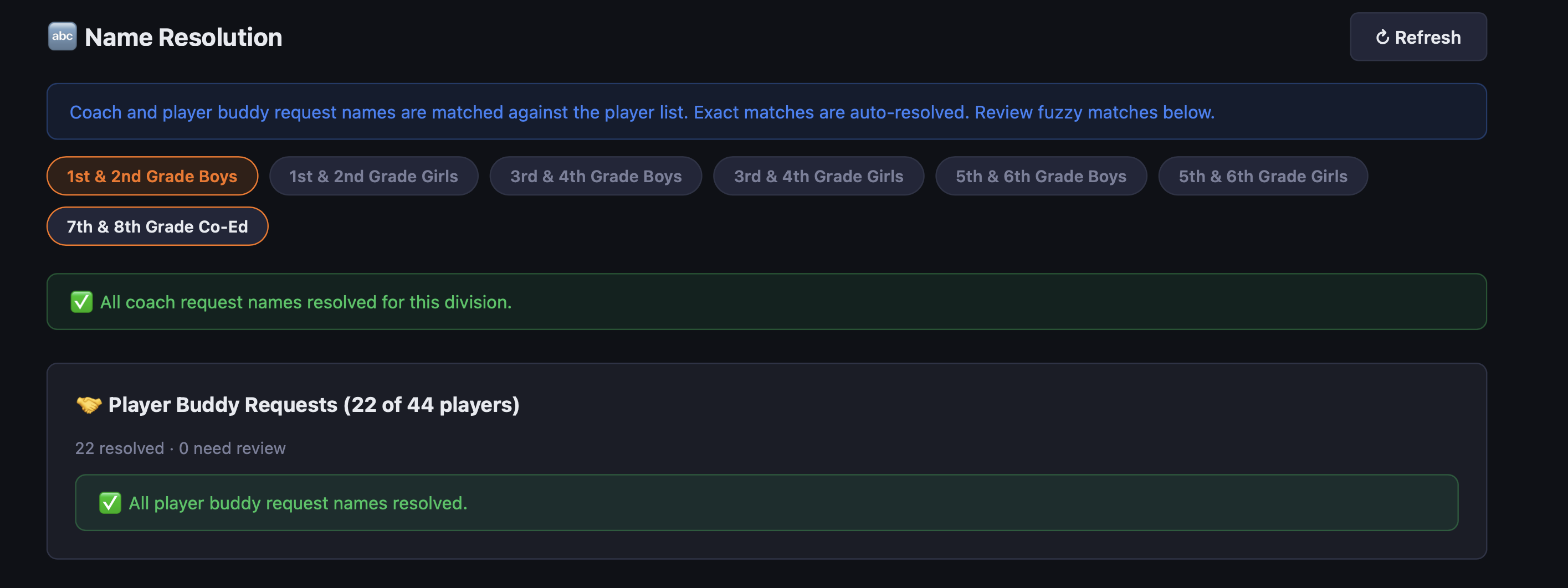Click the circular arrow icon in Refresh
Screen dimensions: 1568x588
[x=1382, y=38]
